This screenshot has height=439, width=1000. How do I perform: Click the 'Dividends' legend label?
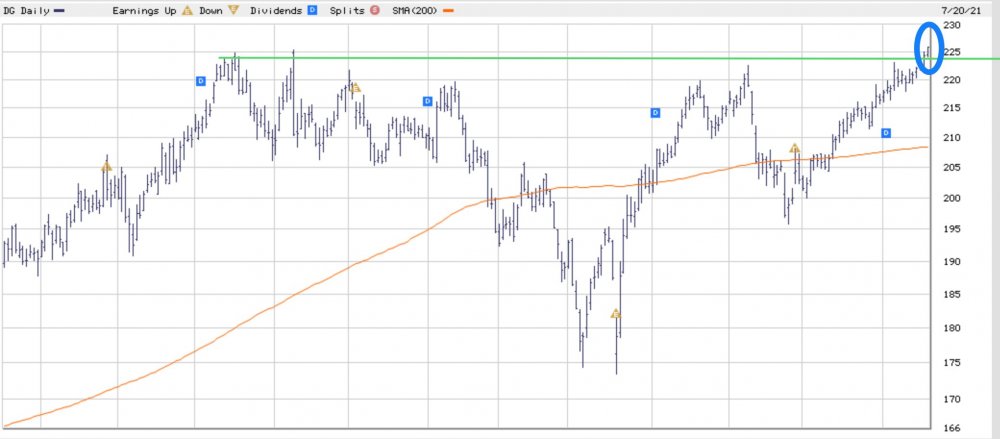click(x=276, y=11)
